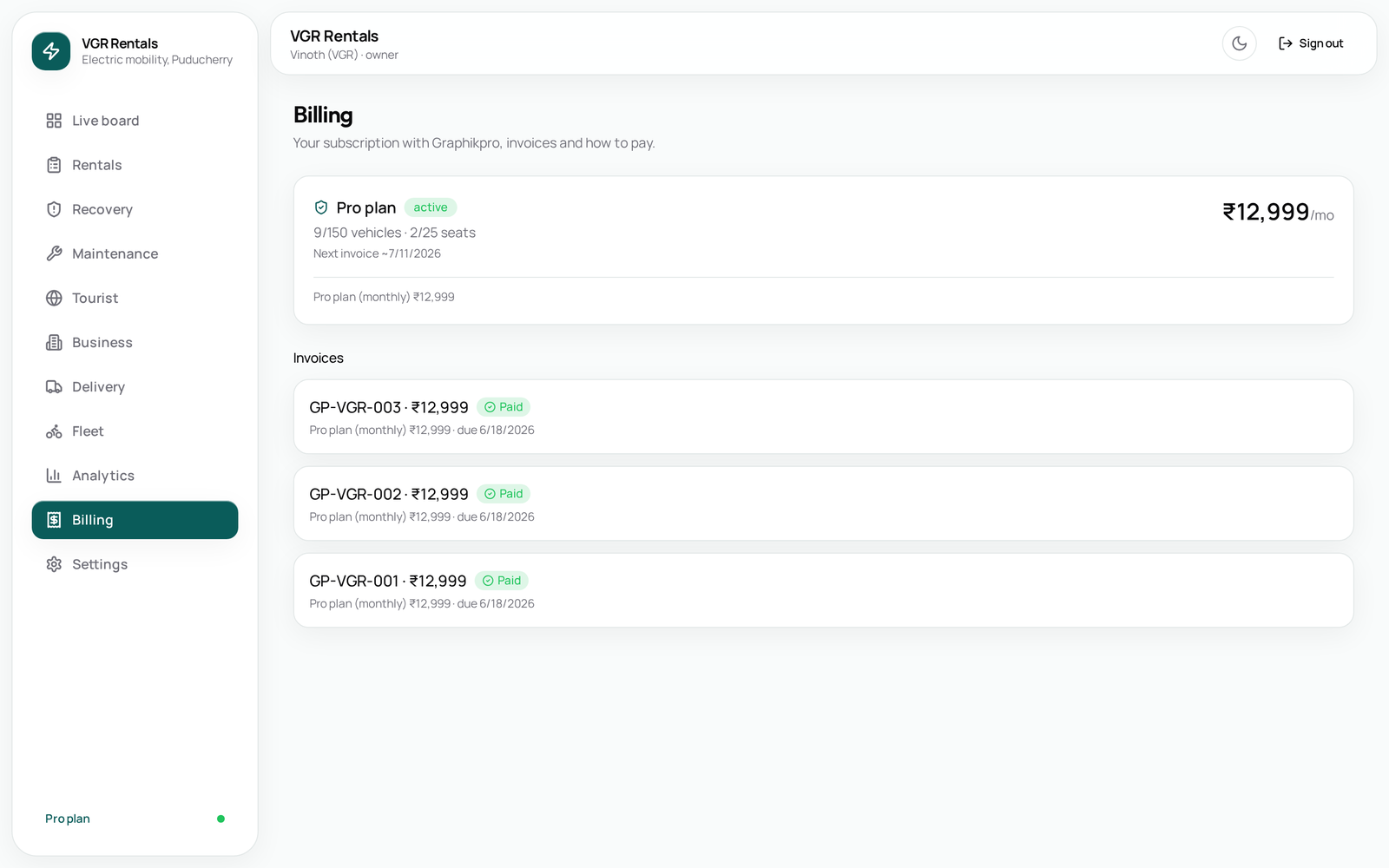Open Fleet via the bike icon
Screen dimensions: 1389x868
click(54, 431)
